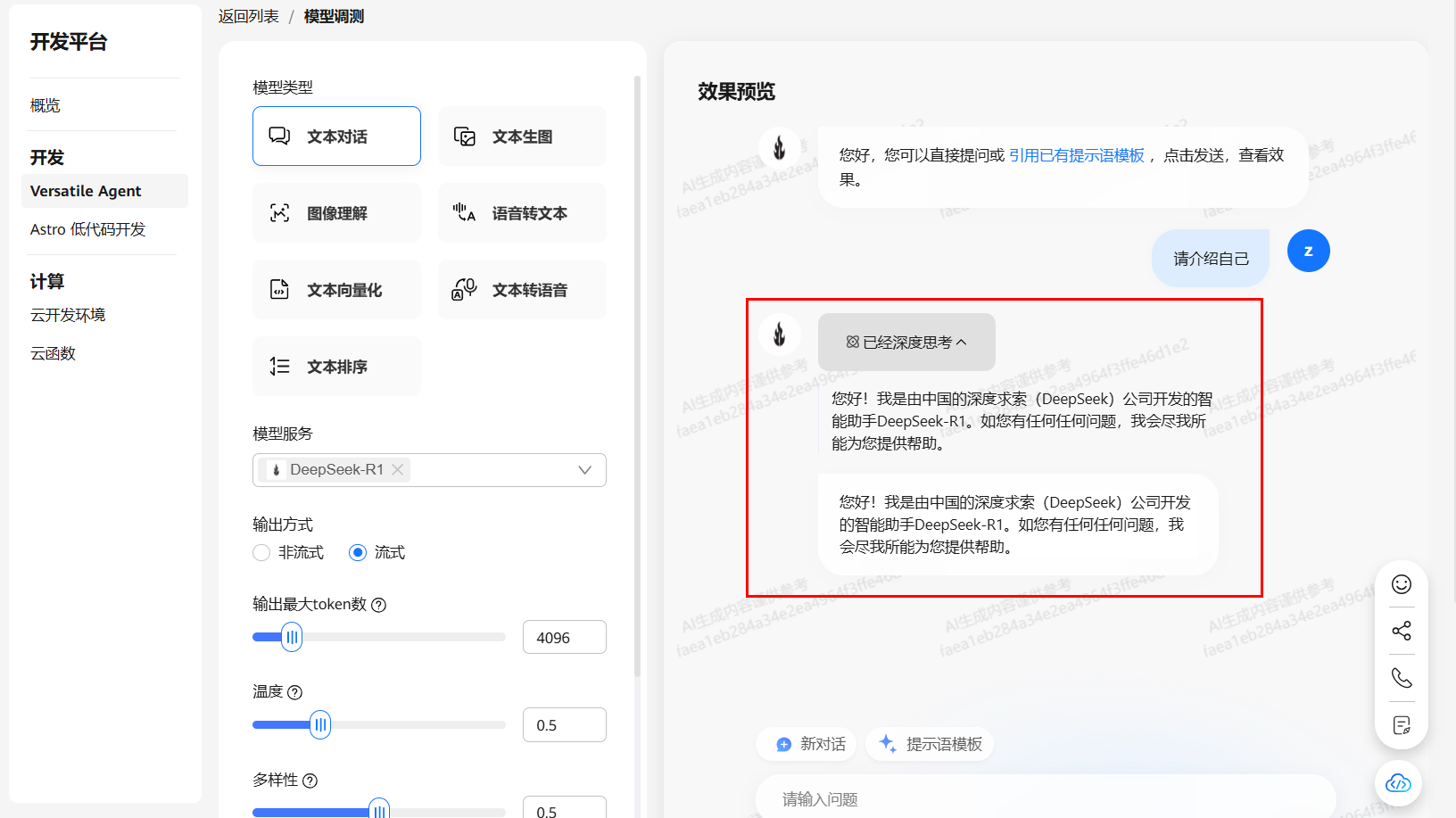The height and width of the screenshot is (818, 1456).
Task: Click the 文本转语音 microphone icon
Action: pos(464,289)
